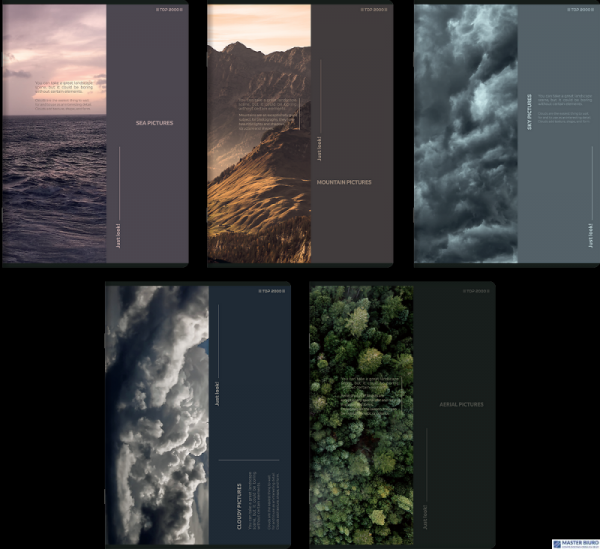This screenshot has width=600, height=549.
Task: Select the Sky Pictures notebook cover
Action: 507,134
